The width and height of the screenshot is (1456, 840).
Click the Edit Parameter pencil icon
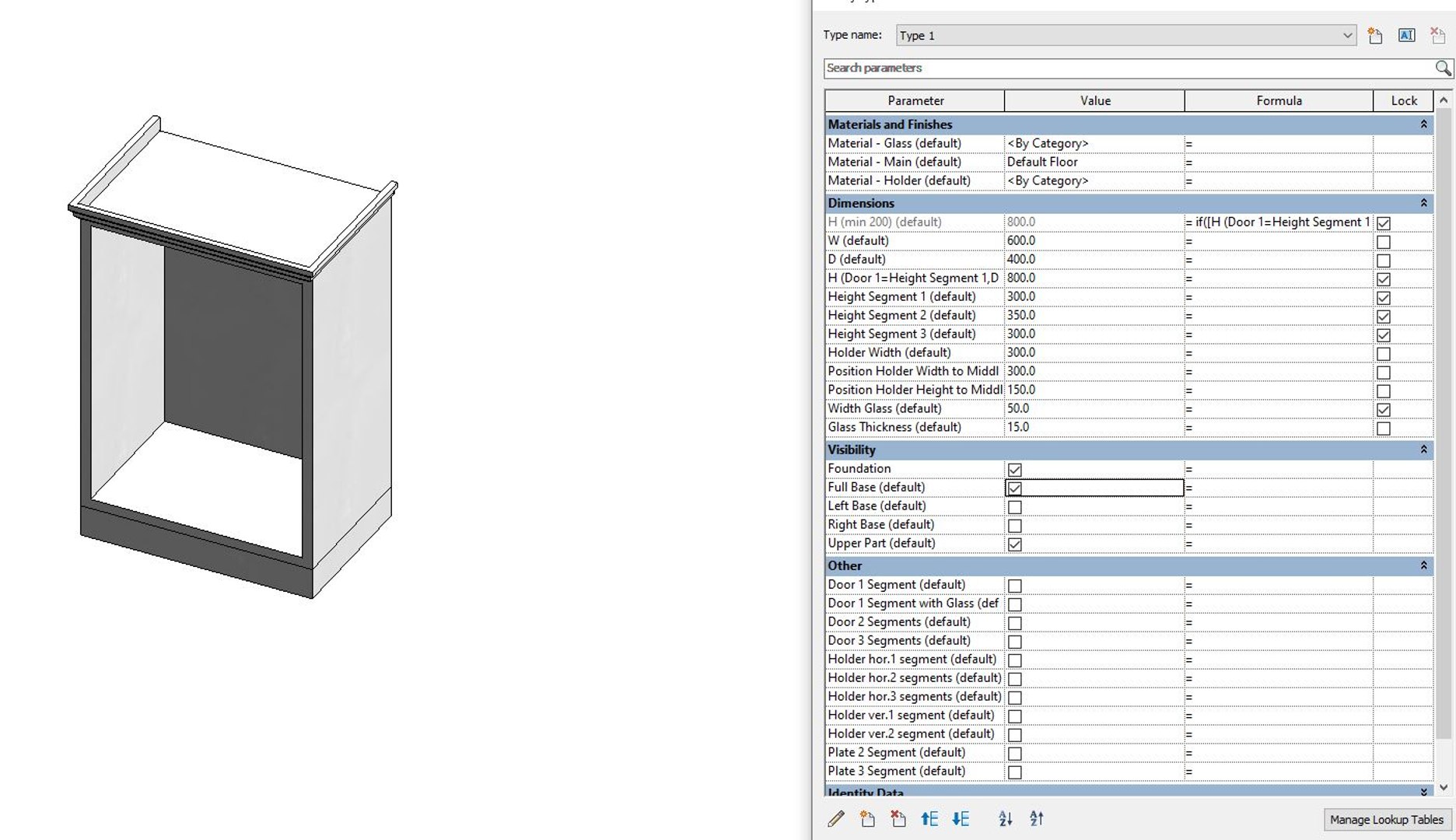tap(836, 818)
